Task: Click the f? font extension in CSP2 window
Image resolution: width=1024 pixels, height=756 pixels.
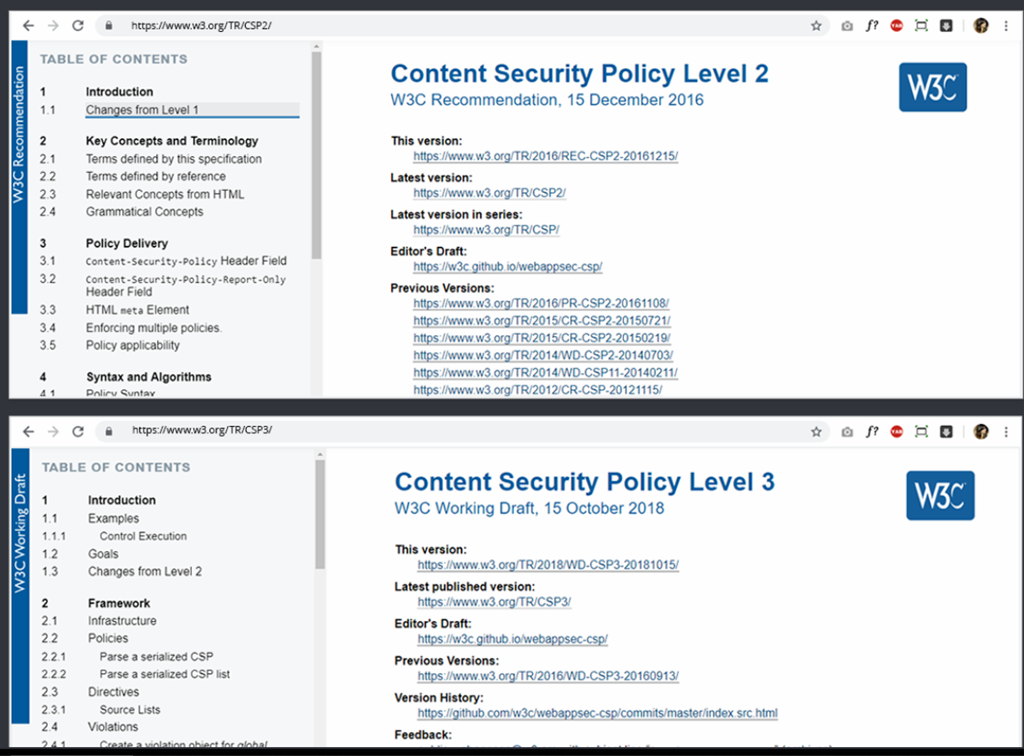Action: 872,26
